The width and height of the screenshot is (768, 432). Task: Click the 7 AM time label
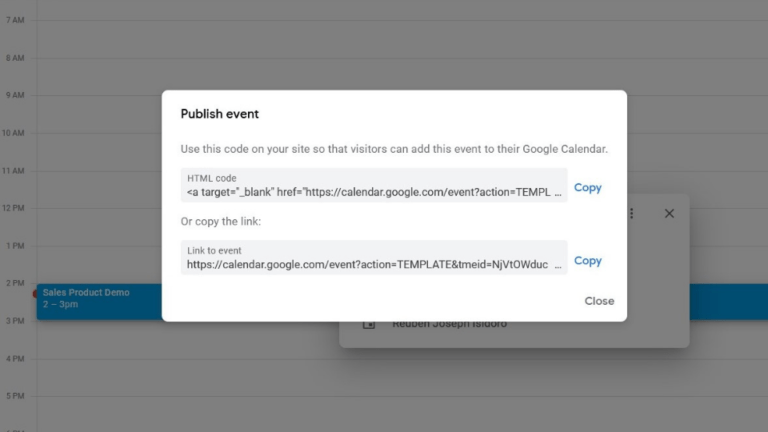coord(15,20)
